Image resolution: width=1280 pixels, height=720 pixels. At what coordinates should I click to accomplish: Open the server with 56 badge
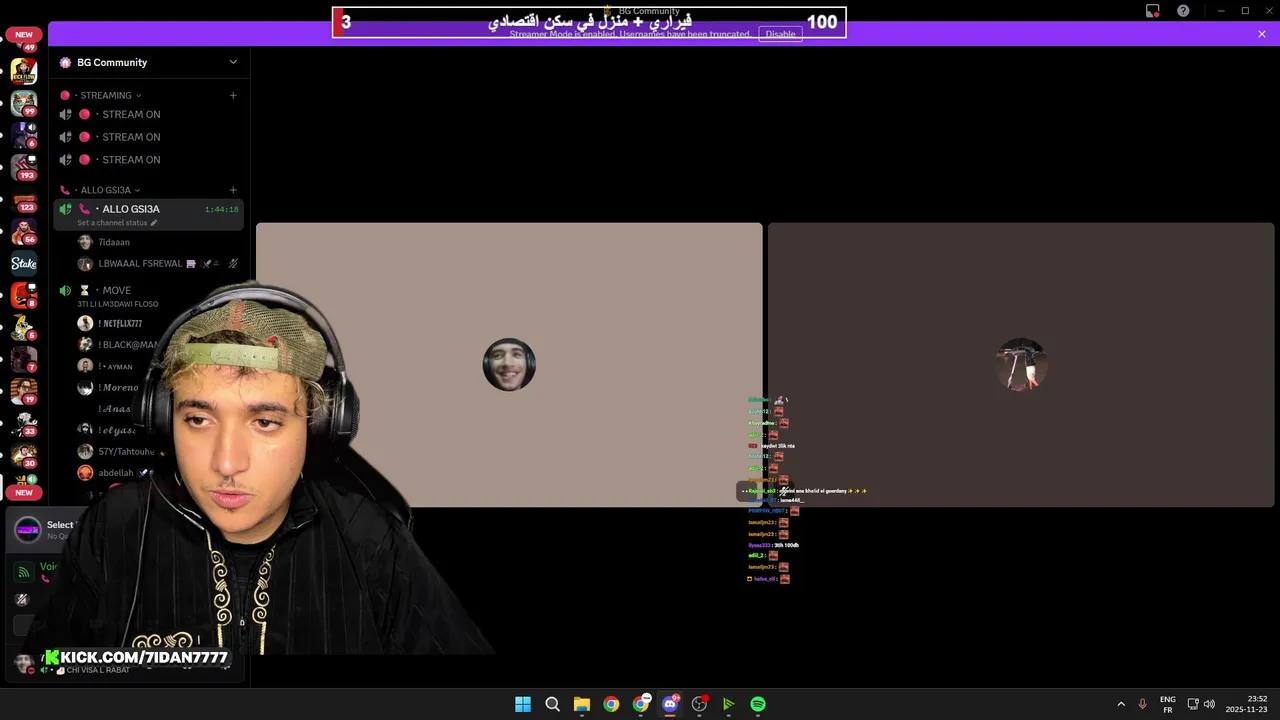(24, 232)
